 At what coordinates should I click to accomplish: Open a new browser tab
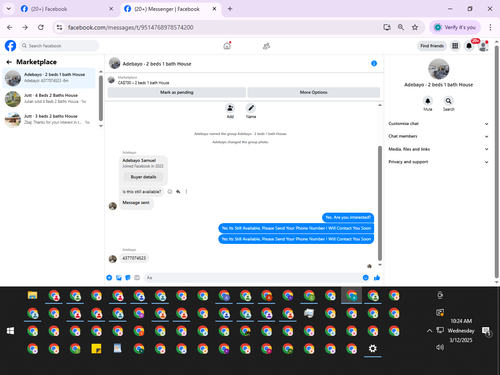[230, 9]
